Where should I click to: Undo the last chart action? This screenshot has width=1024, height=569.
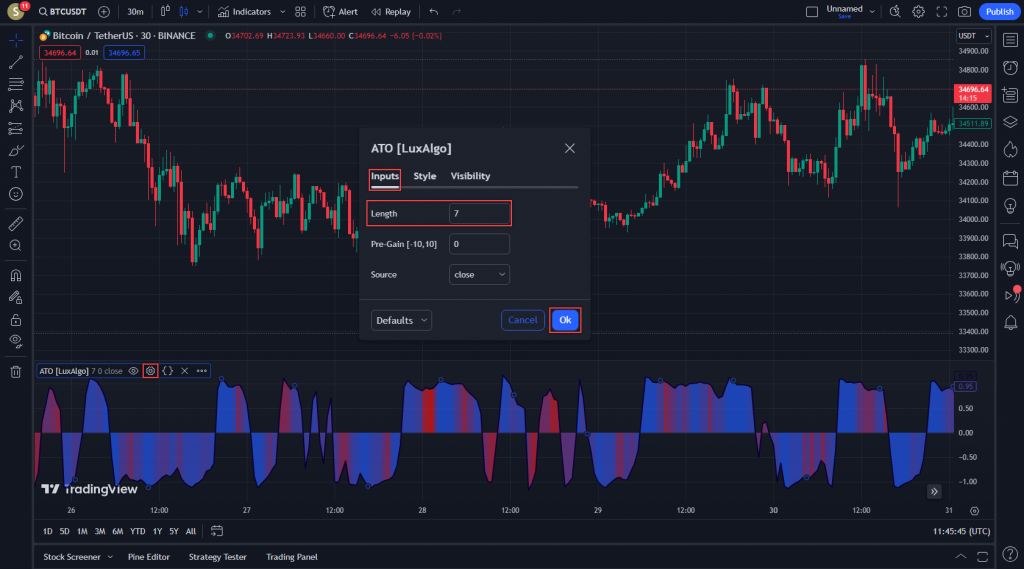434,12
